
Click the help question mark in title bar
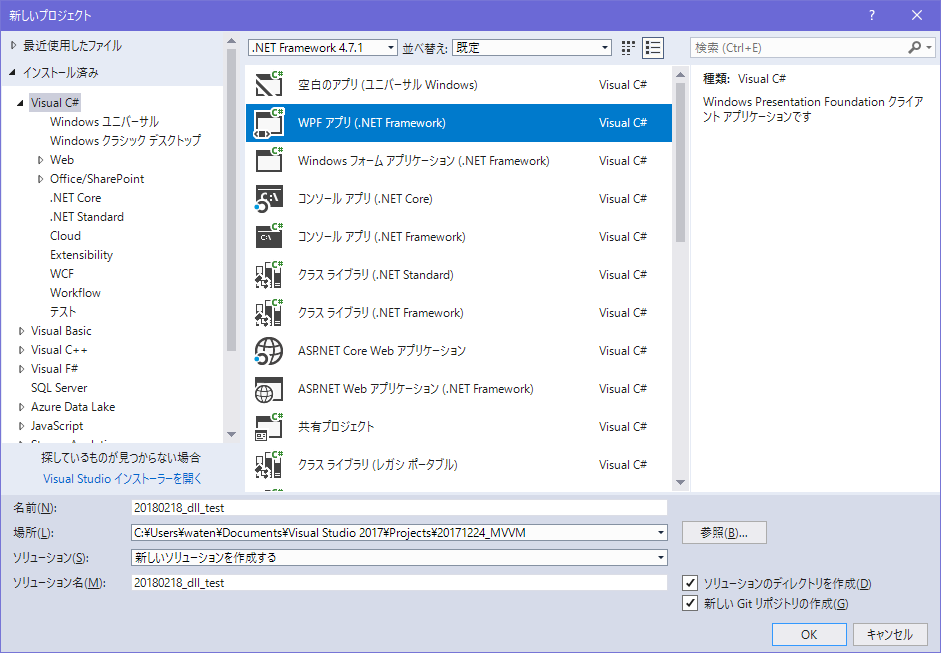pyautogui.click(x=871, y=15)
